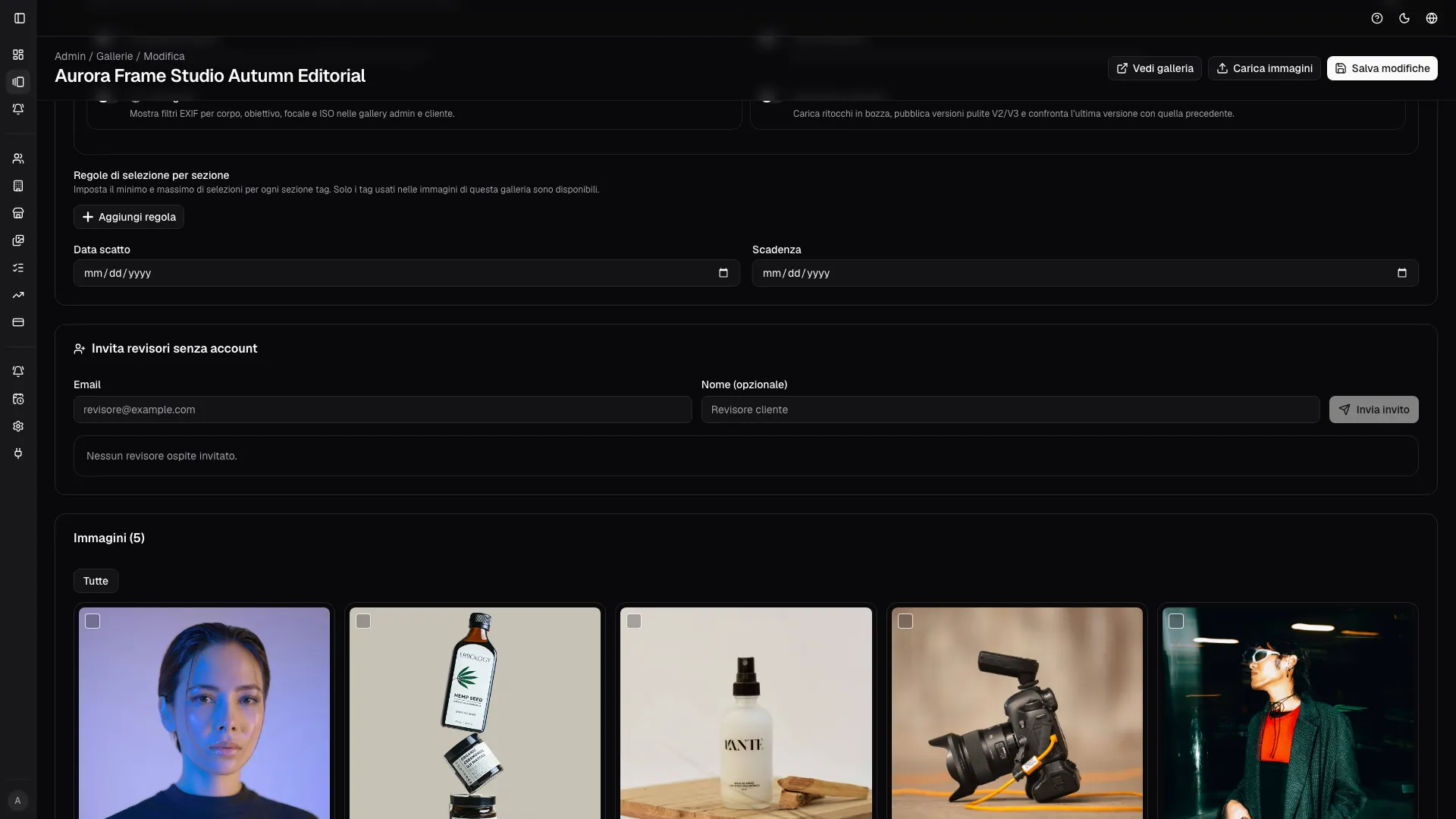1456x819 pixels.
Task: Open the help question mark icon
Action: (x=1377, y=18)
